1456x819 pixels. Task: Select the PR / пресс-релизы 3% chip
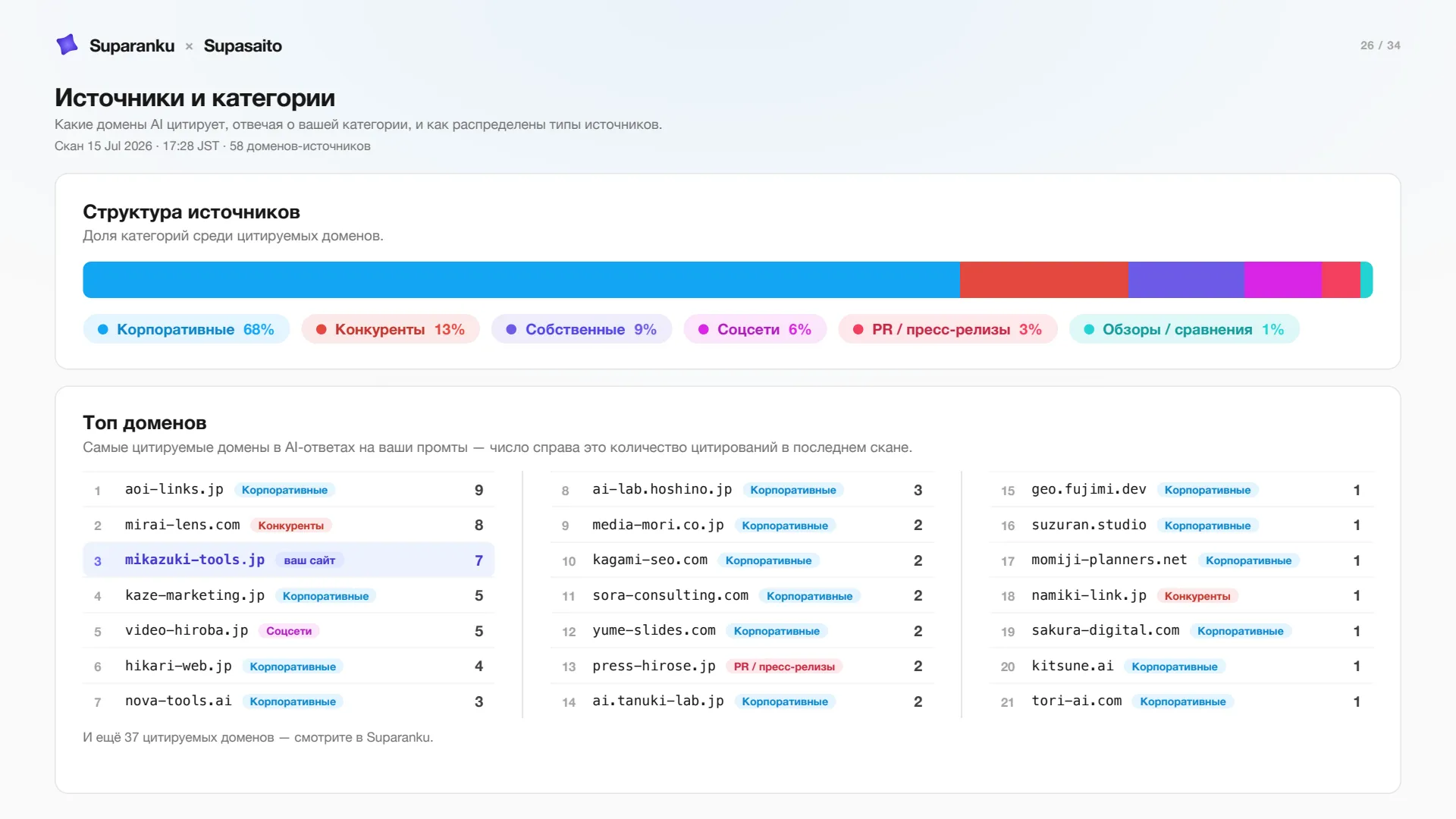948,329
